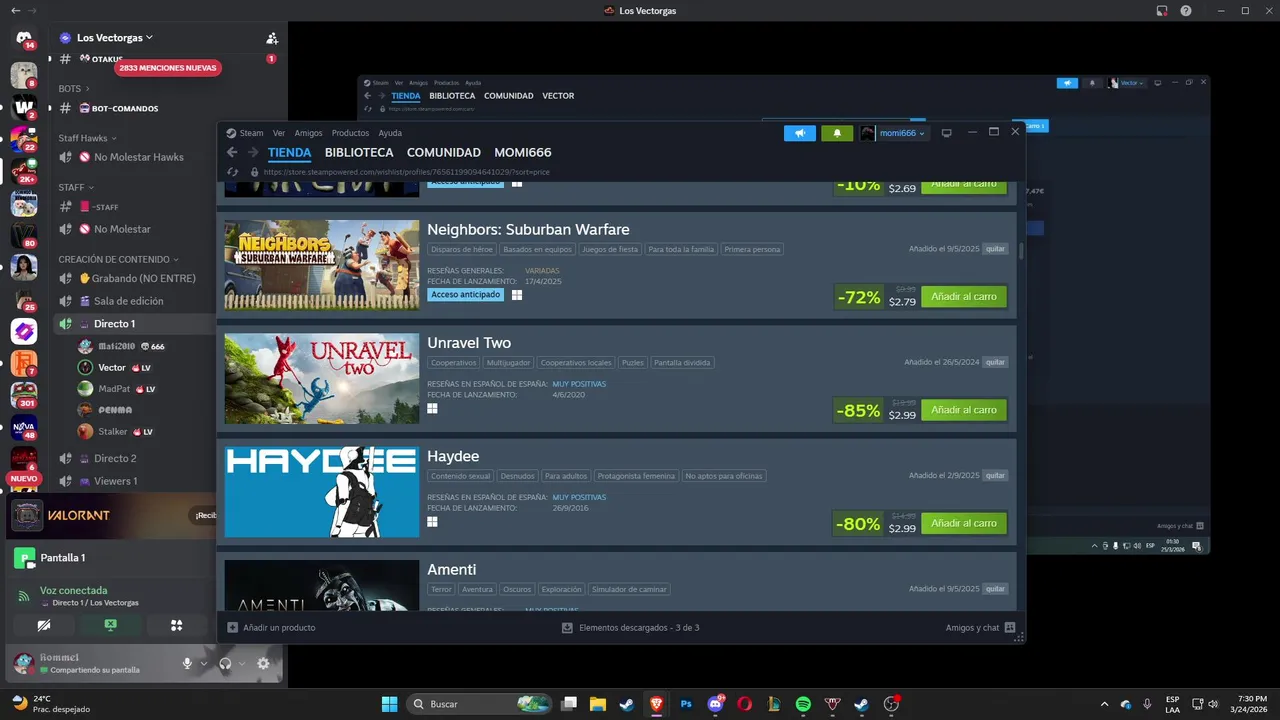Click Steam wishlist page scrollbar
1280x720 pixels.
pyautogui.click(x=1021, y=250)
